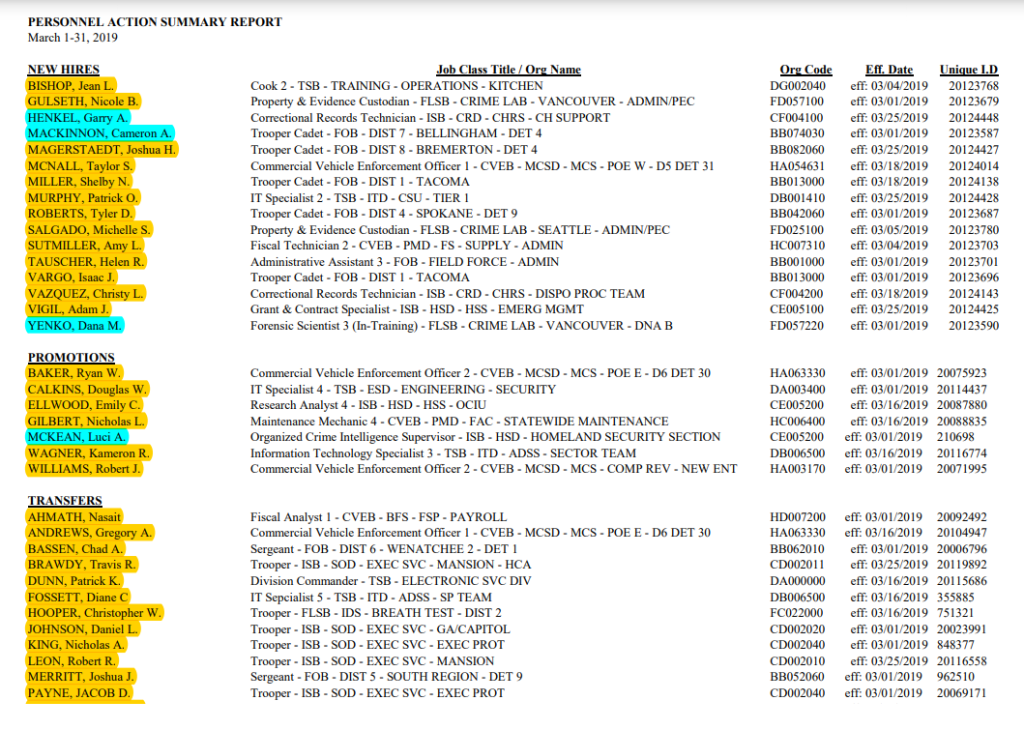Screen dimensions: 1024x730
Task: Click the March 1-31, 2019 date line
Action: tap(73, 37)
